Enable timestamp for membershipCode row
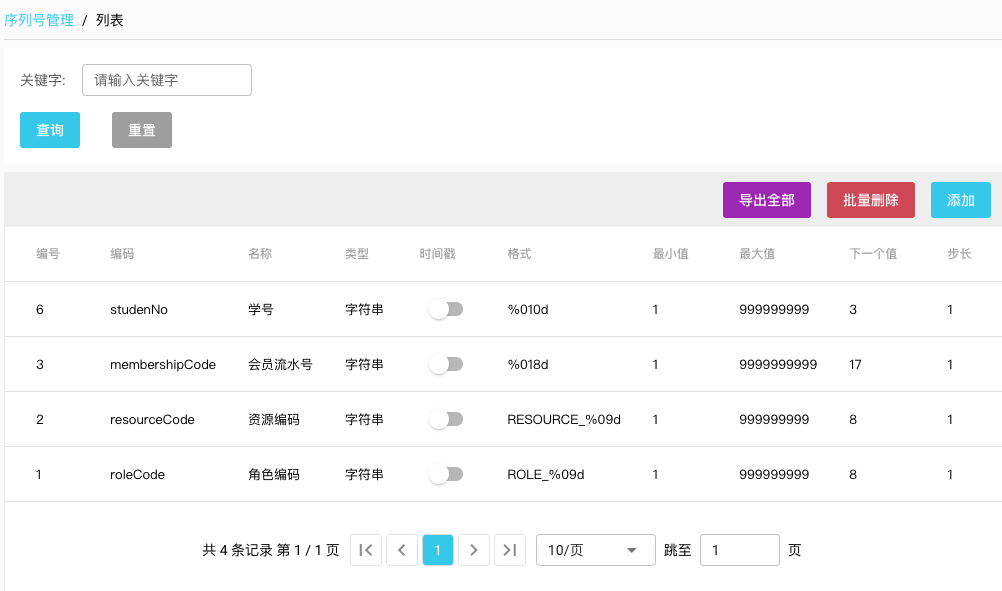The width and height of the screenshot is (1002, 591). (x=446, y=365)
